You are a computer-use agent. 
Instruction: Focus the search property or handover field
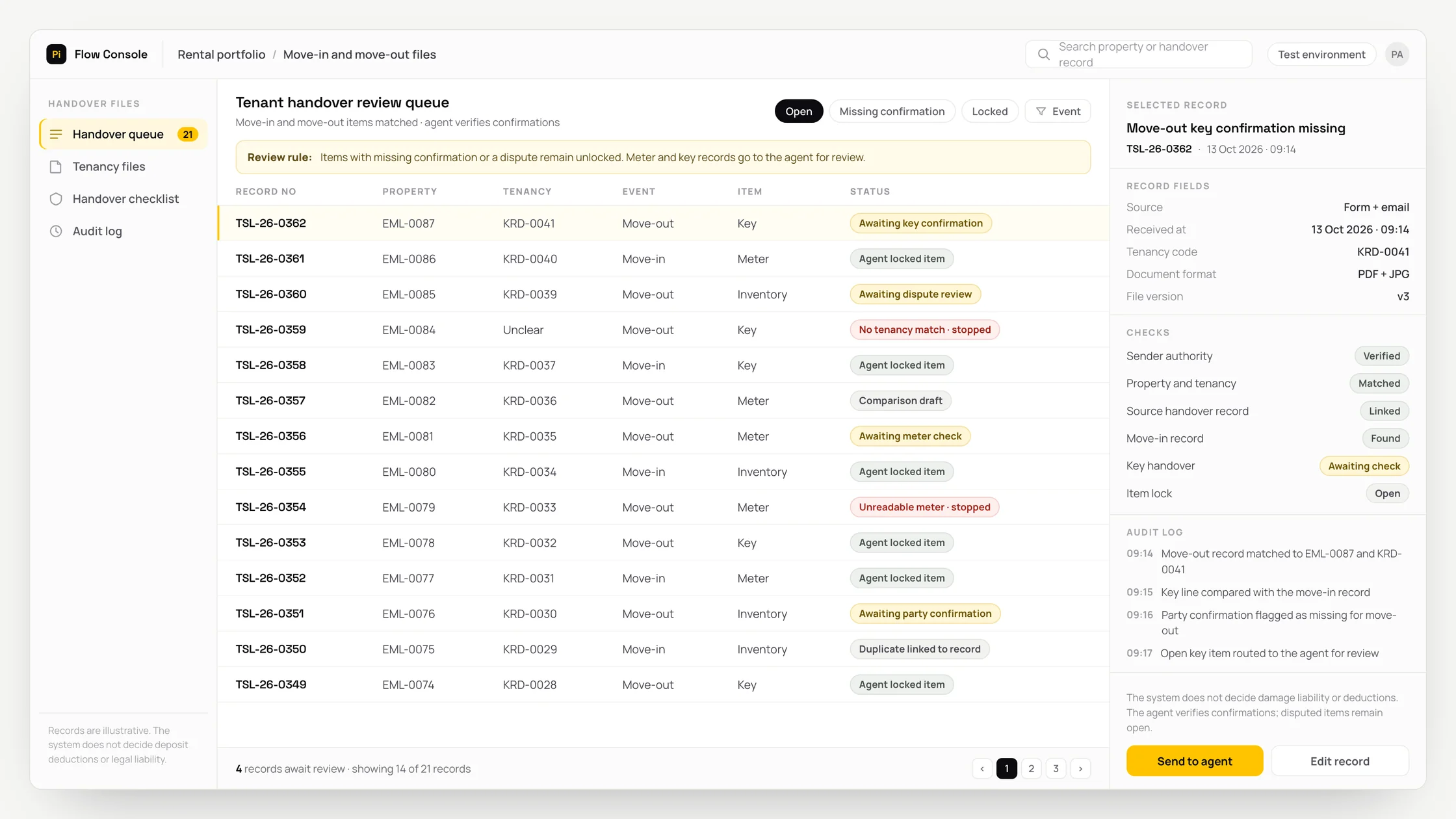click(x=1139, y=55)
